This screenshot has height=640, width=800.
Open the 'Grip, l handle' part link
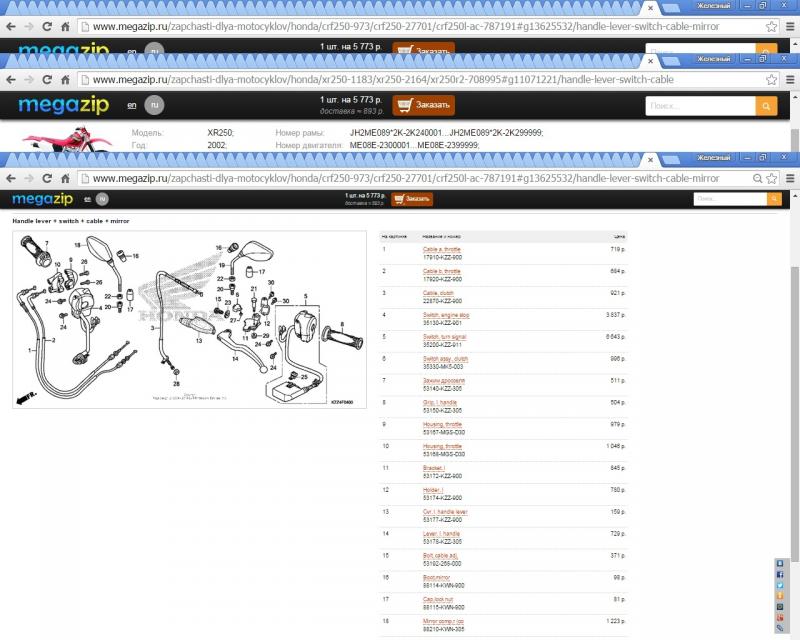(x=440, y=403)
